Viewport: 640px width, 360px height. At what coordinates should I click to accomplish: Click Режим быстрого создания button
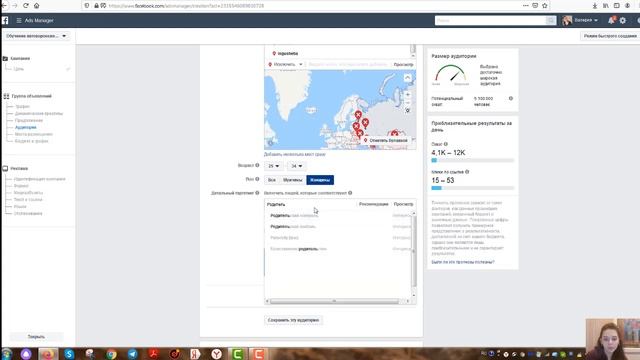coord(610,36)
